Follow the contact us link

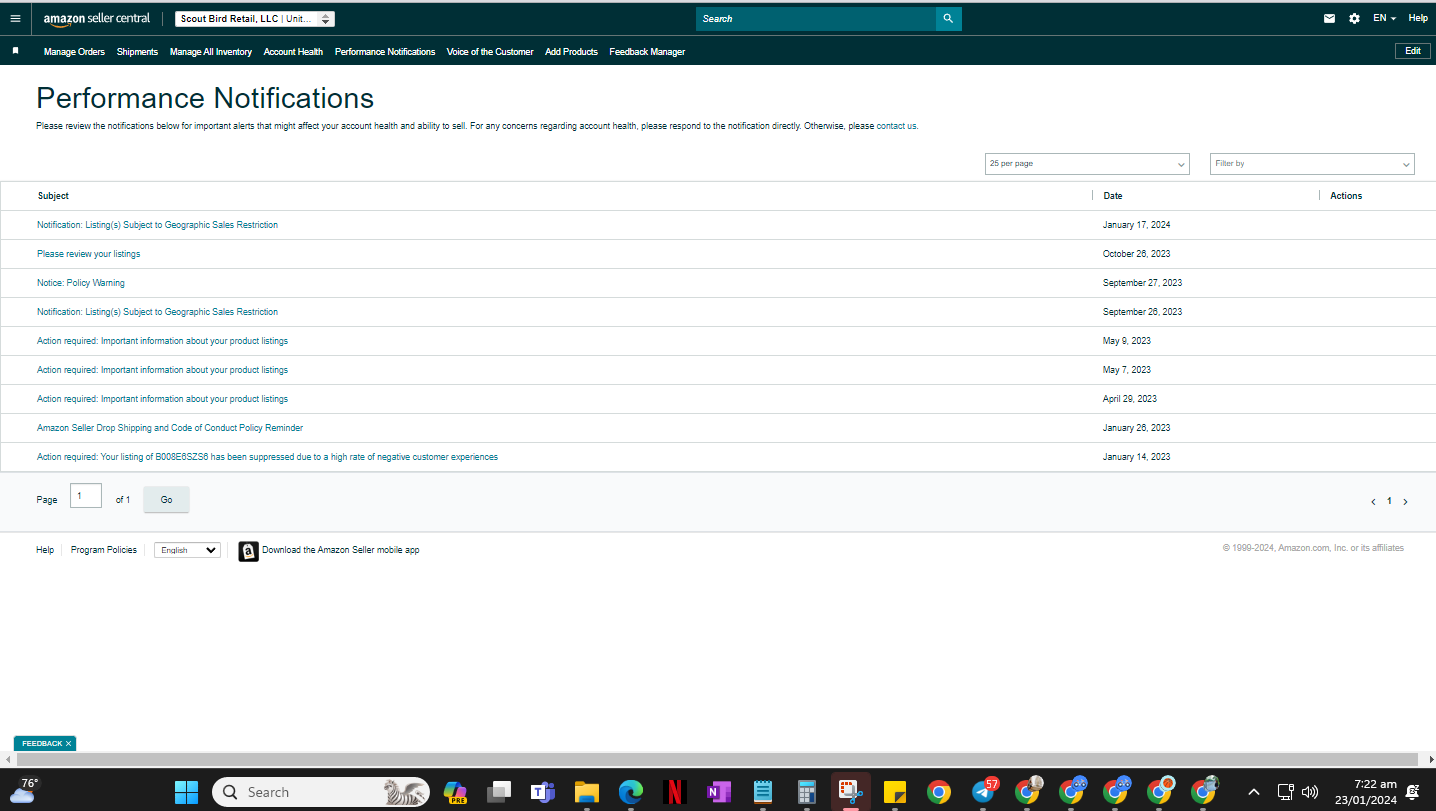[896, 126]
